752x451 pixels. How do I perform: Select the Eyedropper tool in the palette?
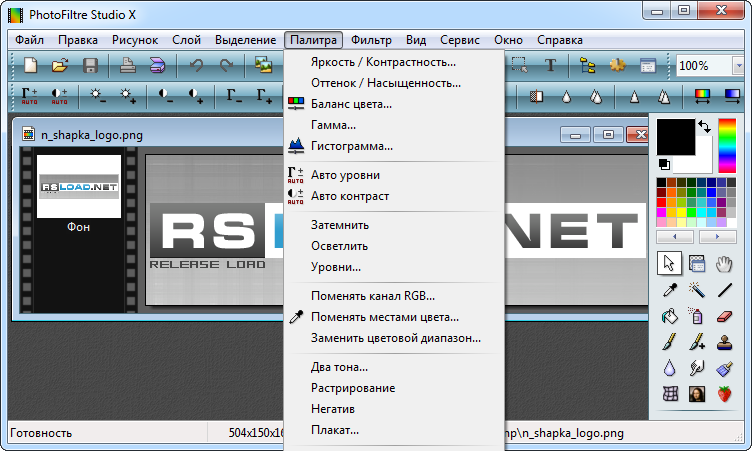(670, 289)
